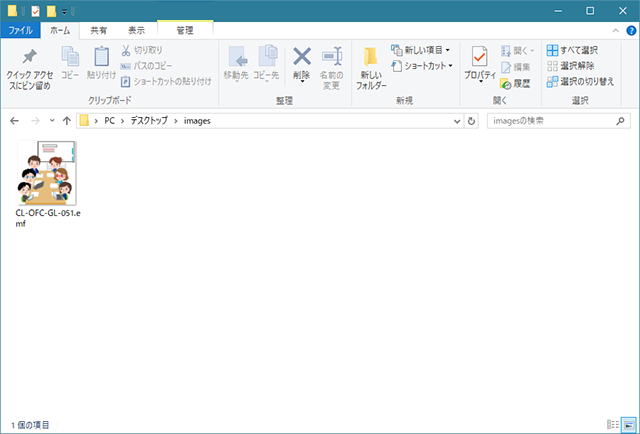The image size is (640, 434).
Task: Open recent locations dropdown arrow
Action: [x=52, y=121]
